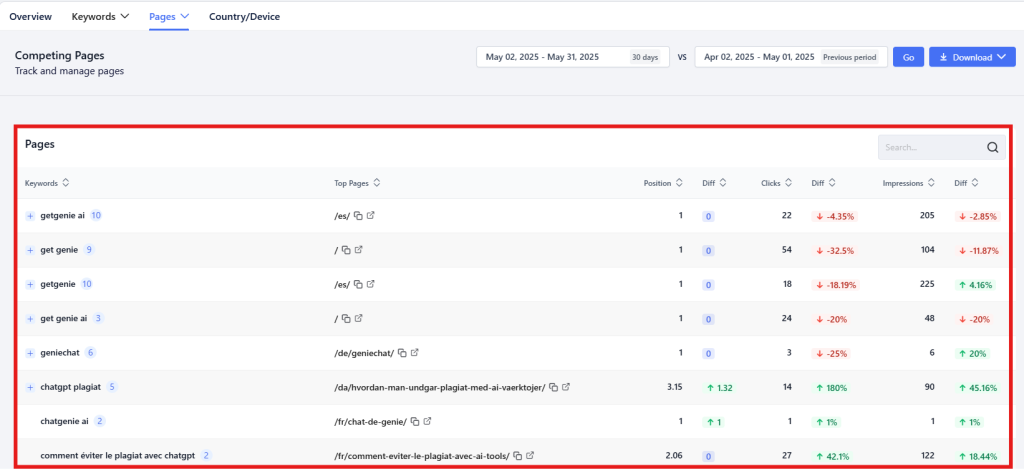The image size is (1024, 469).
Task: Sort table by Clicks column
Action: pos(788,183)
